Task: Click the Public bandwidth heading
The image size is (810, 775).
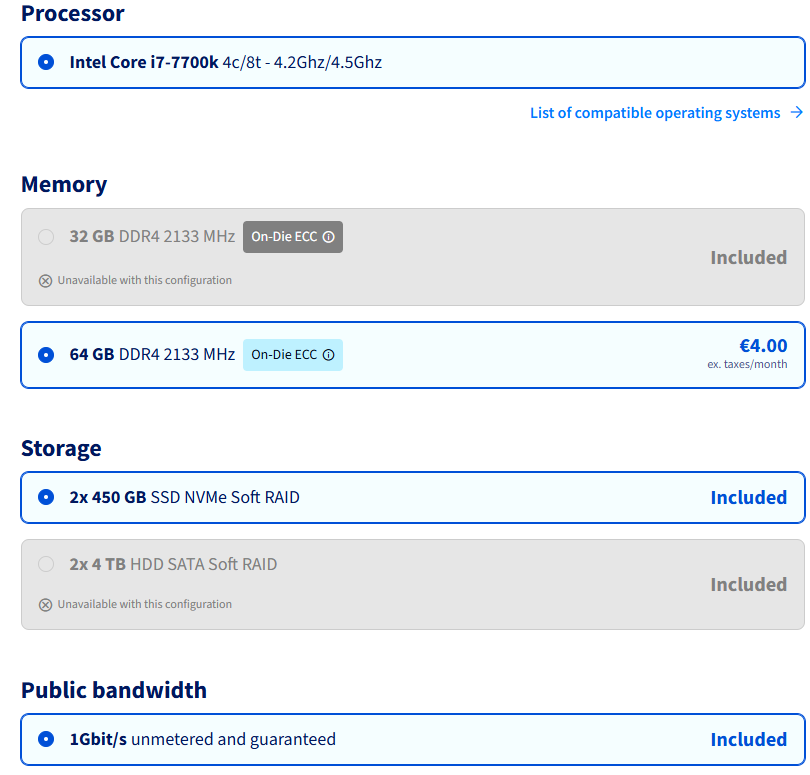Action: point(114,690)
